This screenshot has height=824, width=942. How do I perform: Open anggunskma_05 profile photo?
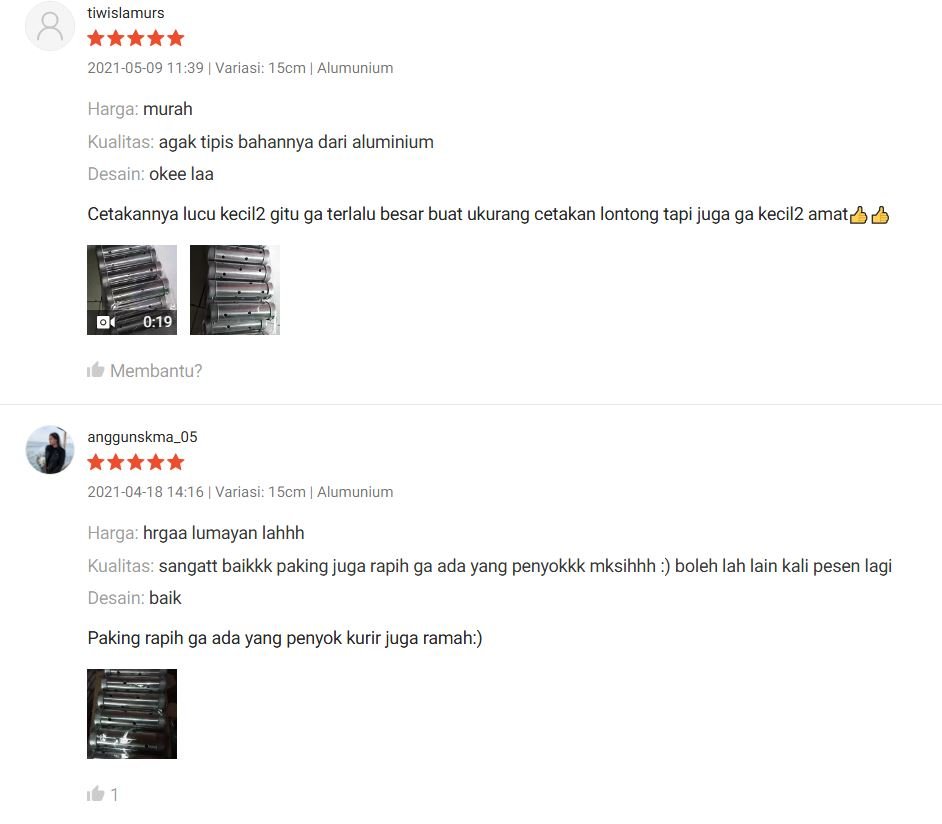pyautogui.click(x=50, y=450)
